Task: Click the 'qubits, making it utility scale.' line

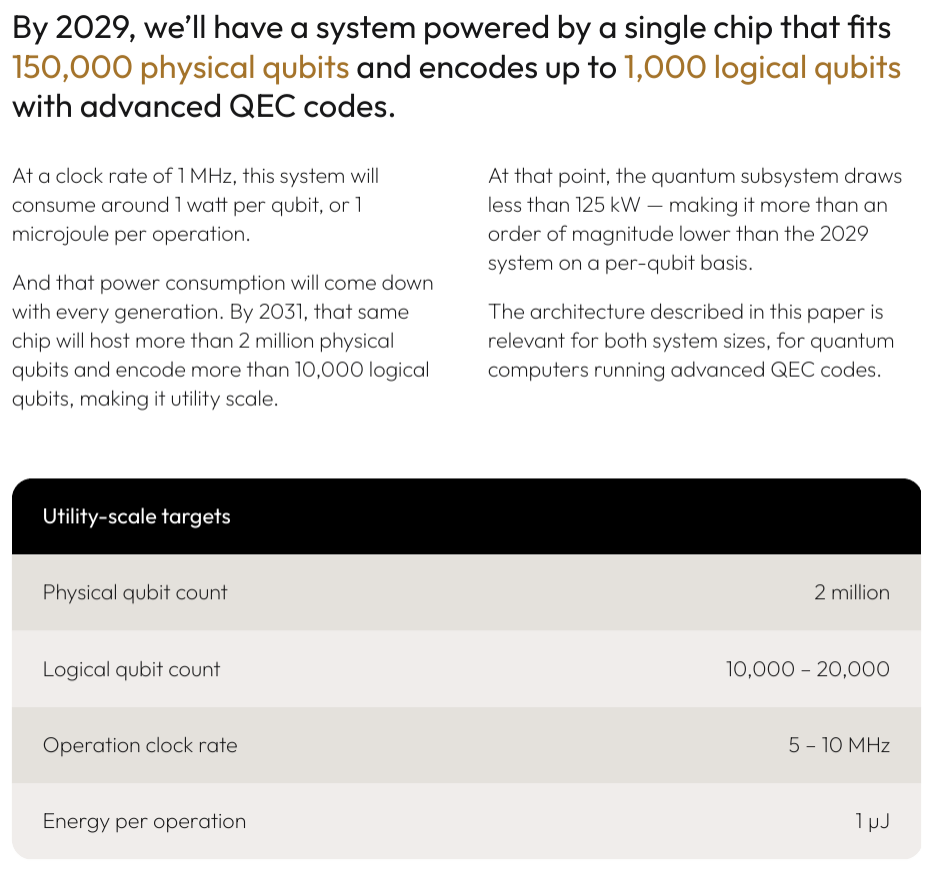Action: [145, 399]
